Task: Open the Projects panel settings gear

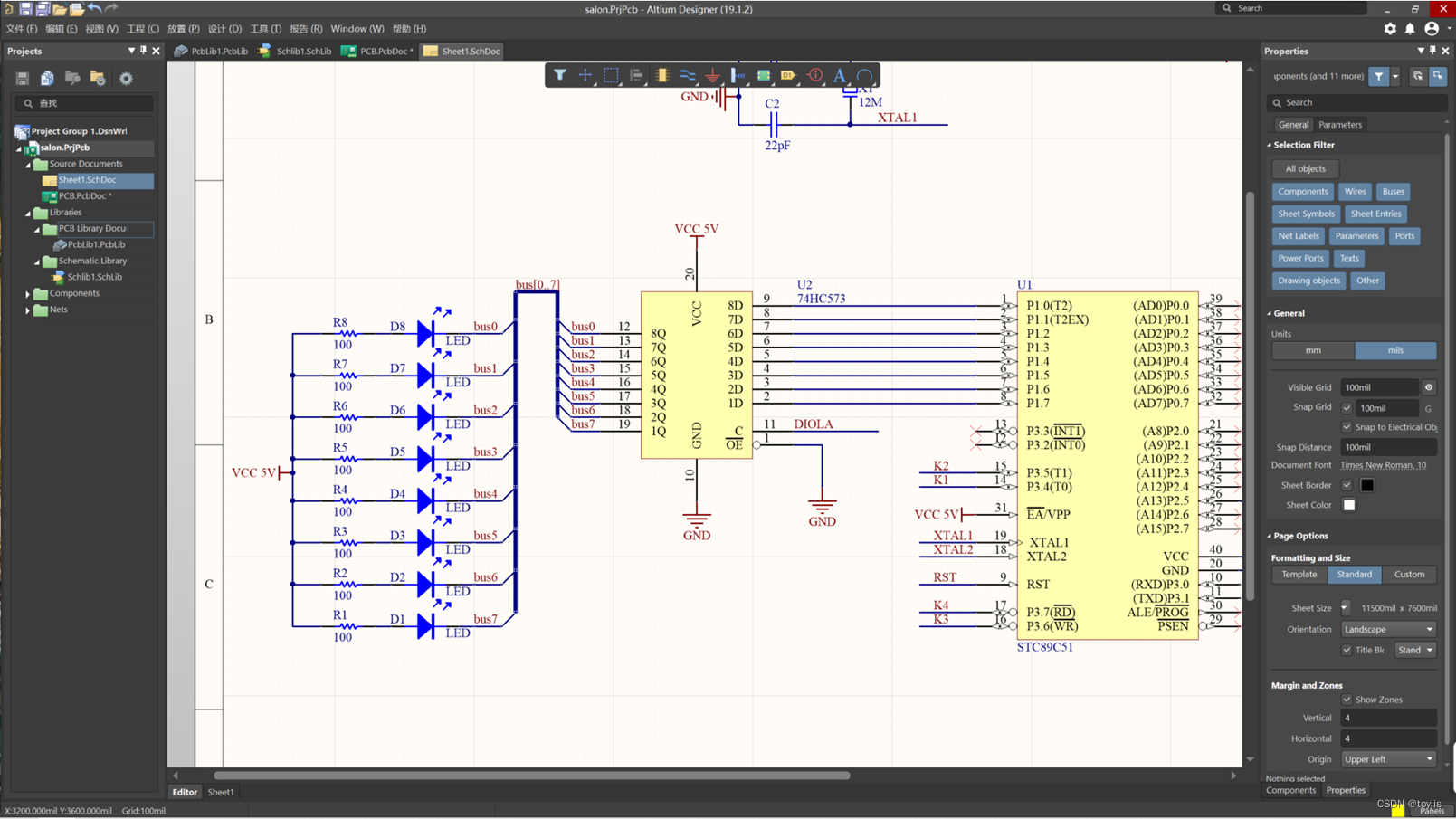Action: tap(126, 79)
